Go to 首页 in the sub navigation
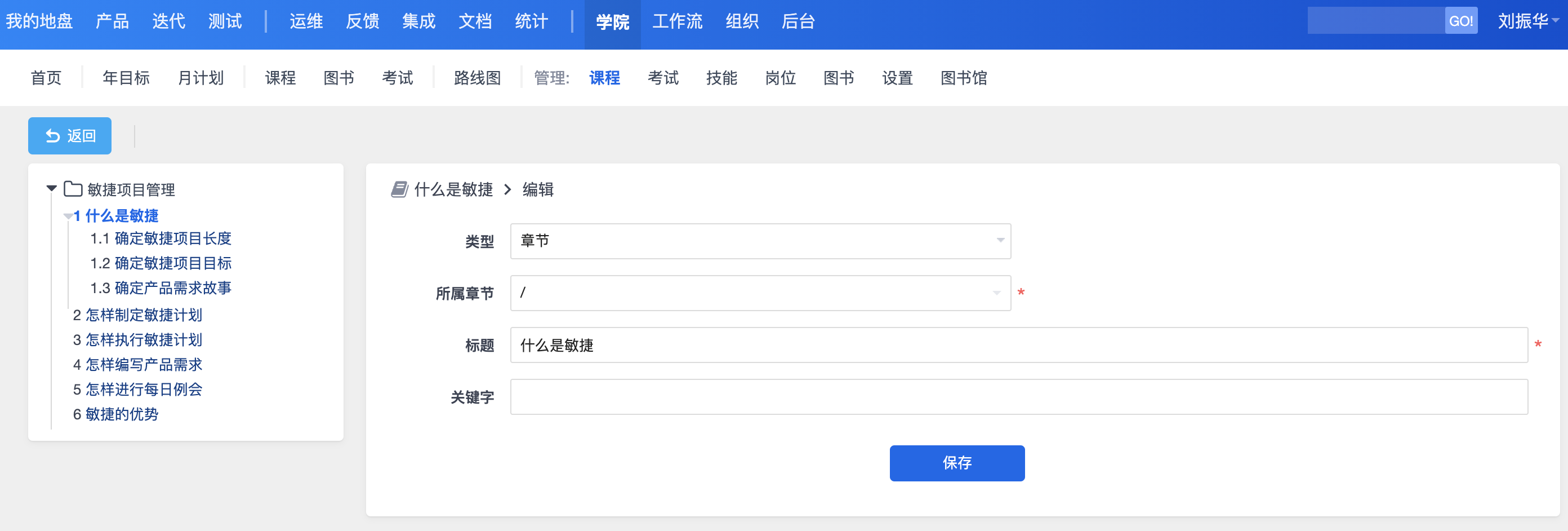This screenshot has width=1568, height=531. click(x=46, y=78)
